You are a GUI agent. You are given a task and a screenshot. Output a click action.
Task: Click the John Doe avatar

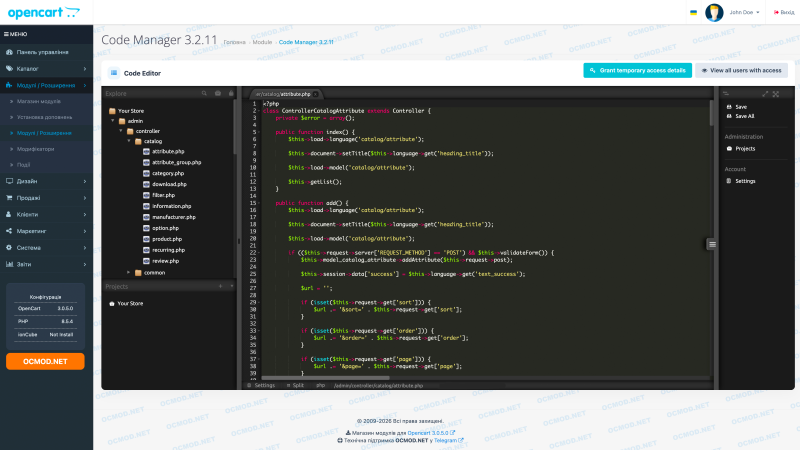pos(714,12)
